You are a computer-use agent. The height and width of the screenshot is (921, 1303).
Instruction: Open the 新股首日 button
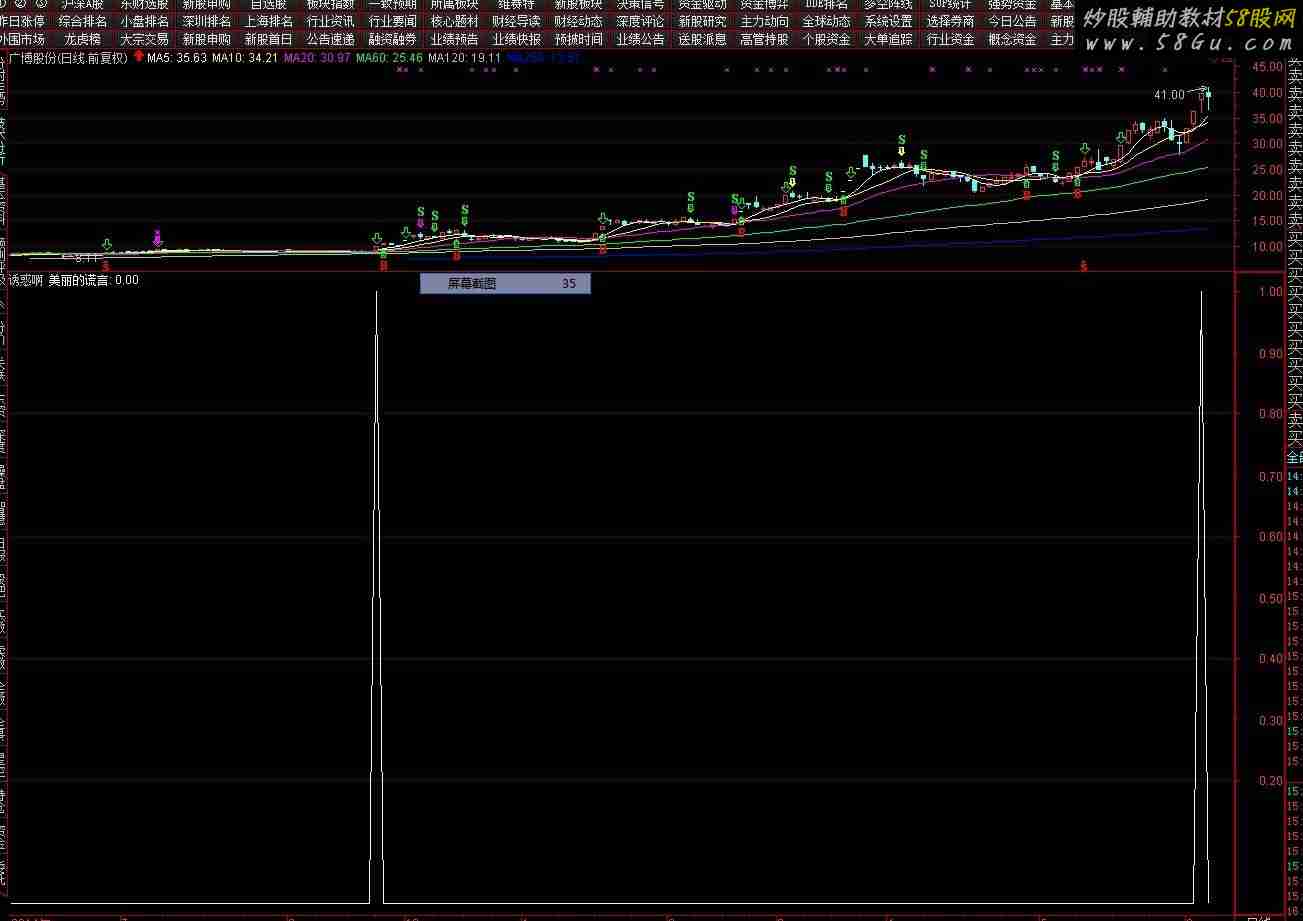[x=269, y=40]
